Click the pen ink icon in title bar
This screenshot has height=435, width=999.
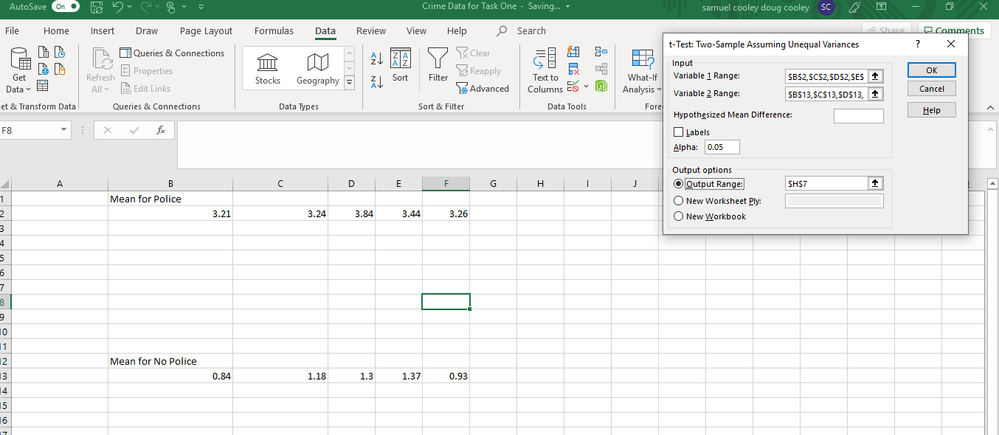(856, 7)
